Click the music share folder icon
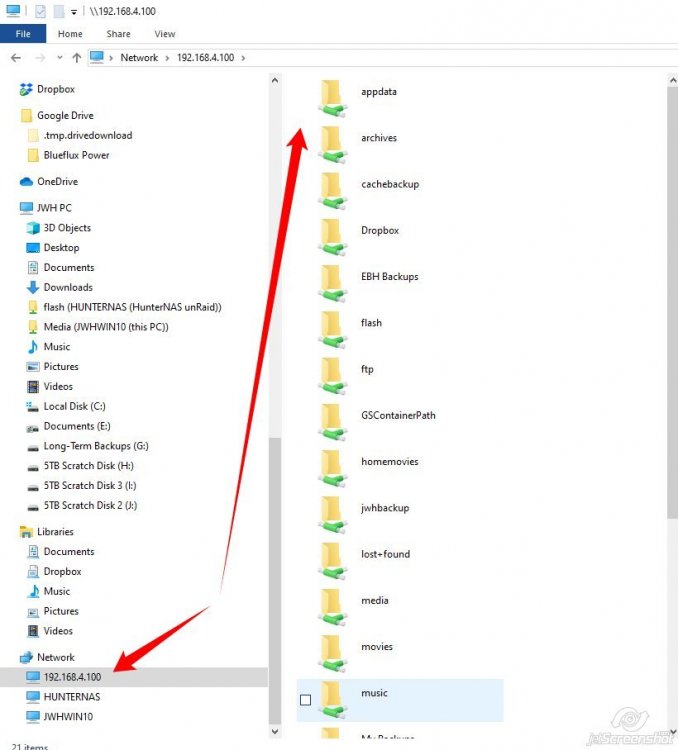This screenshot has width=678, height=750. click(332, 700)
